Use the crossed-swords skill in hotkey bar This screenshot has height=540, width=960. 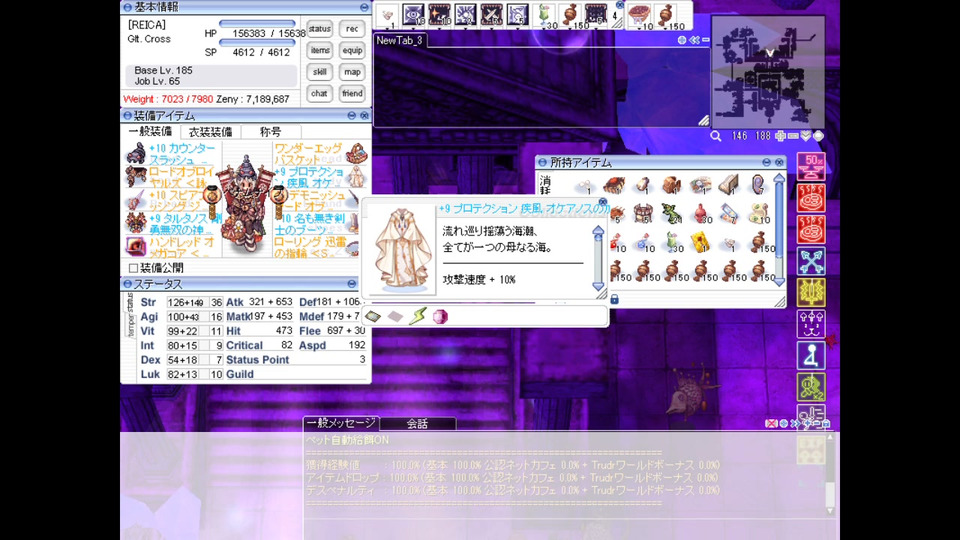(491, 14)
